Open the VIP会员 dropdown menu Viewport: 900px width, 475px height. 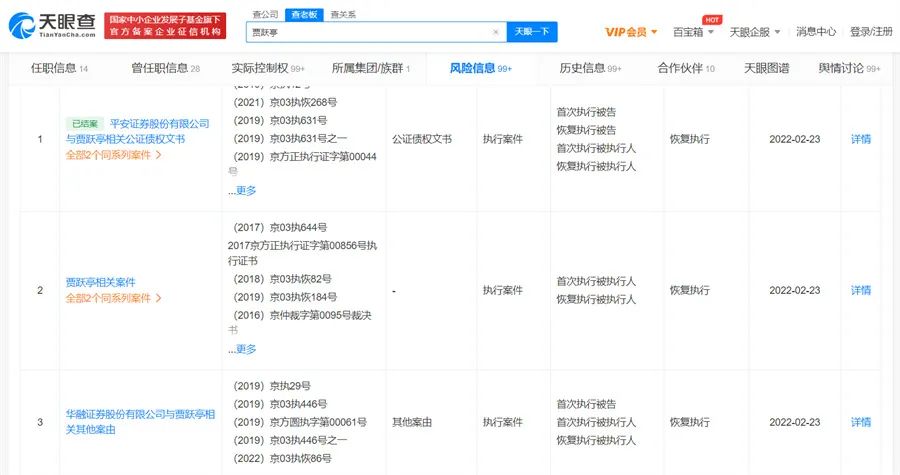[631, 32]
